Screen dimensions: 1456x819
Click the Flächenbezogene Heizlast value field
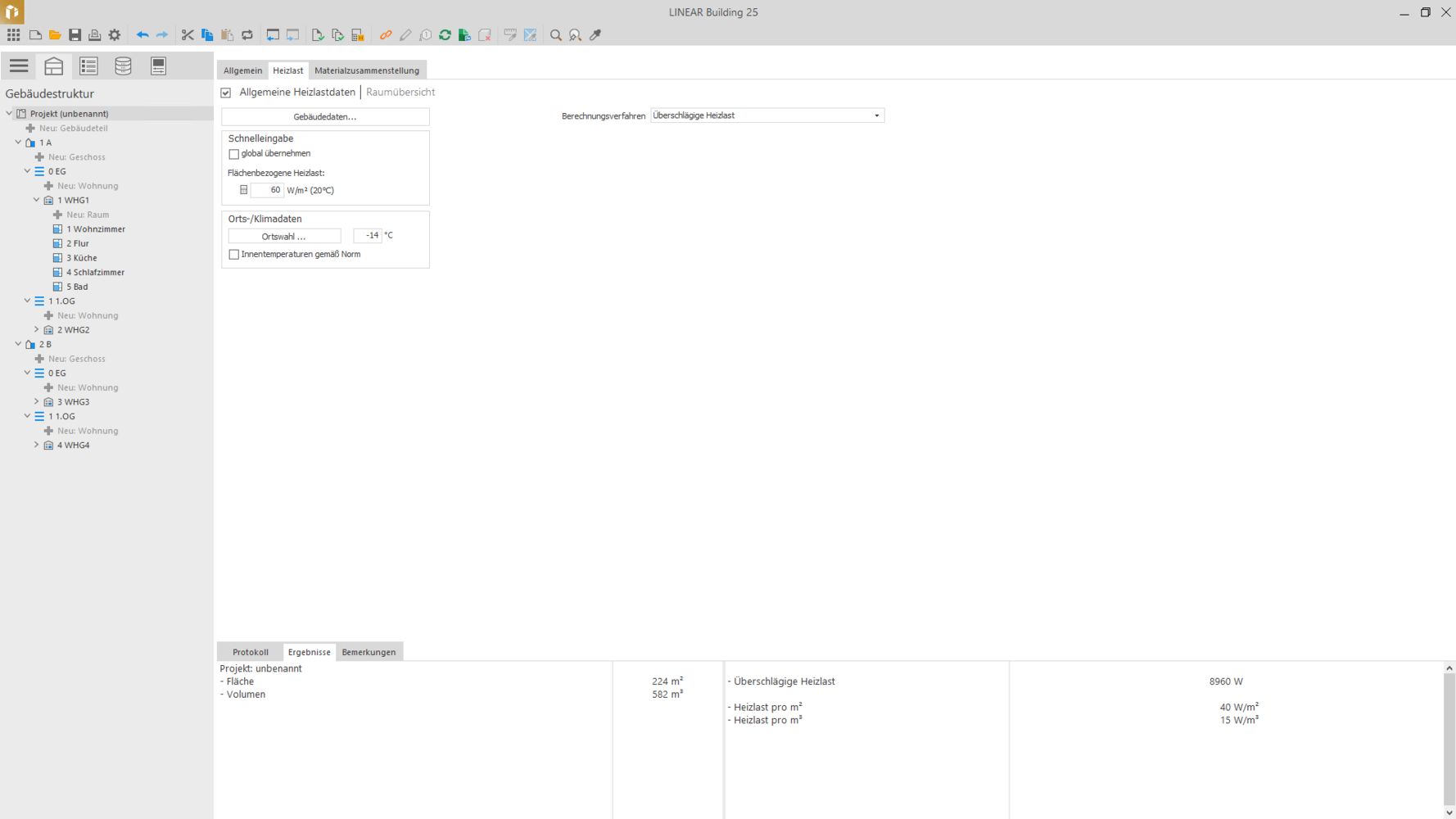[267, 190]
